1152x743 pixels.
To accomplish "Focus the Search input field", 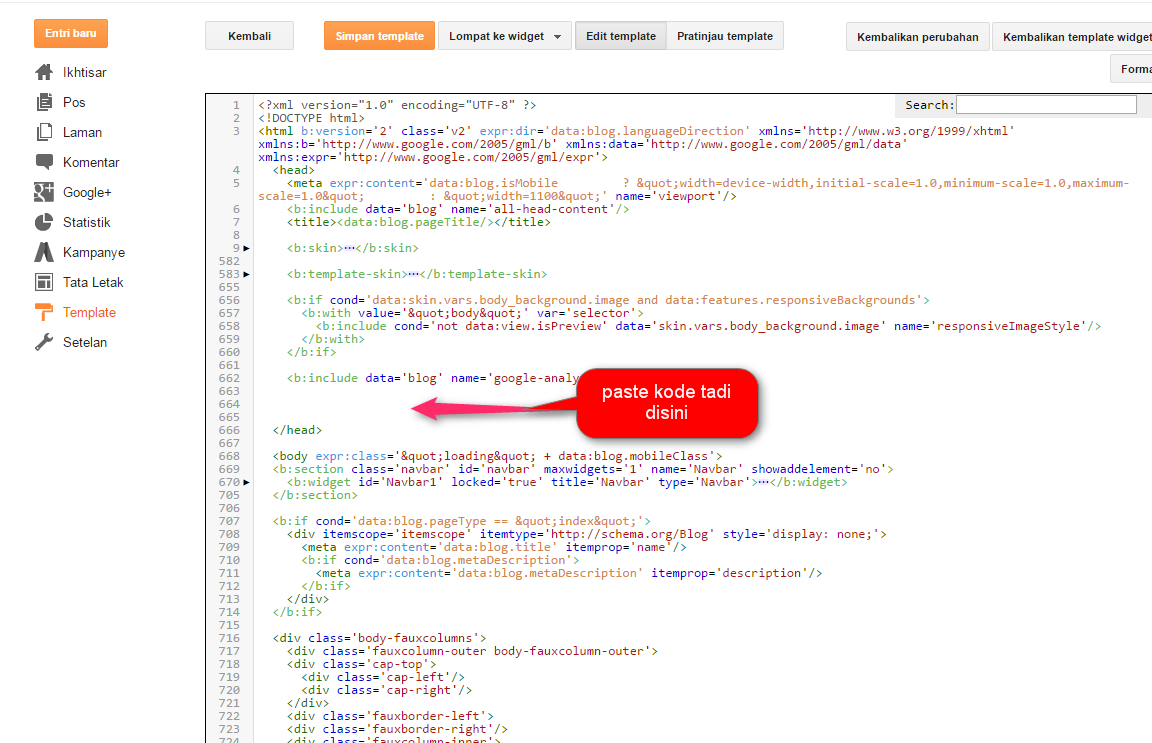I will 1046,105.
